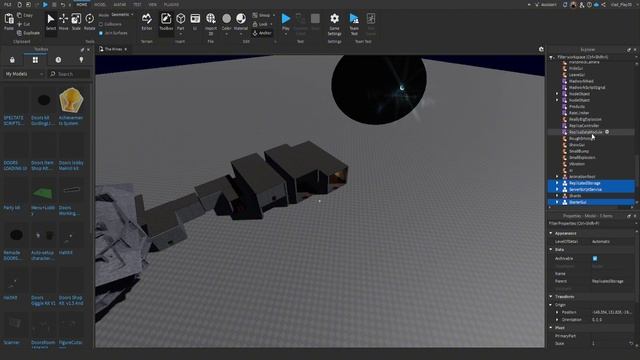Collapse the Transform properties section
The height and width of the screenshot is (360, 640).
tap(551, 296)
